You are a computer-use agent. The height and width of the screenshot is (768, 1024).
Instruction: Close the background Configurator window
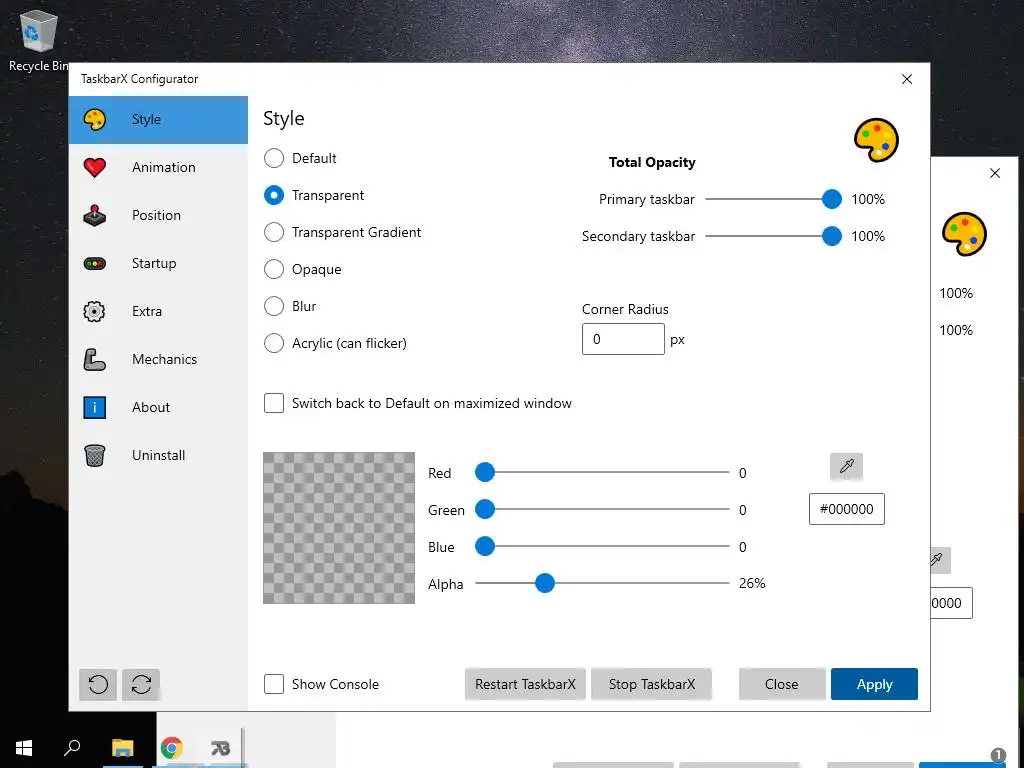(995, 173)
